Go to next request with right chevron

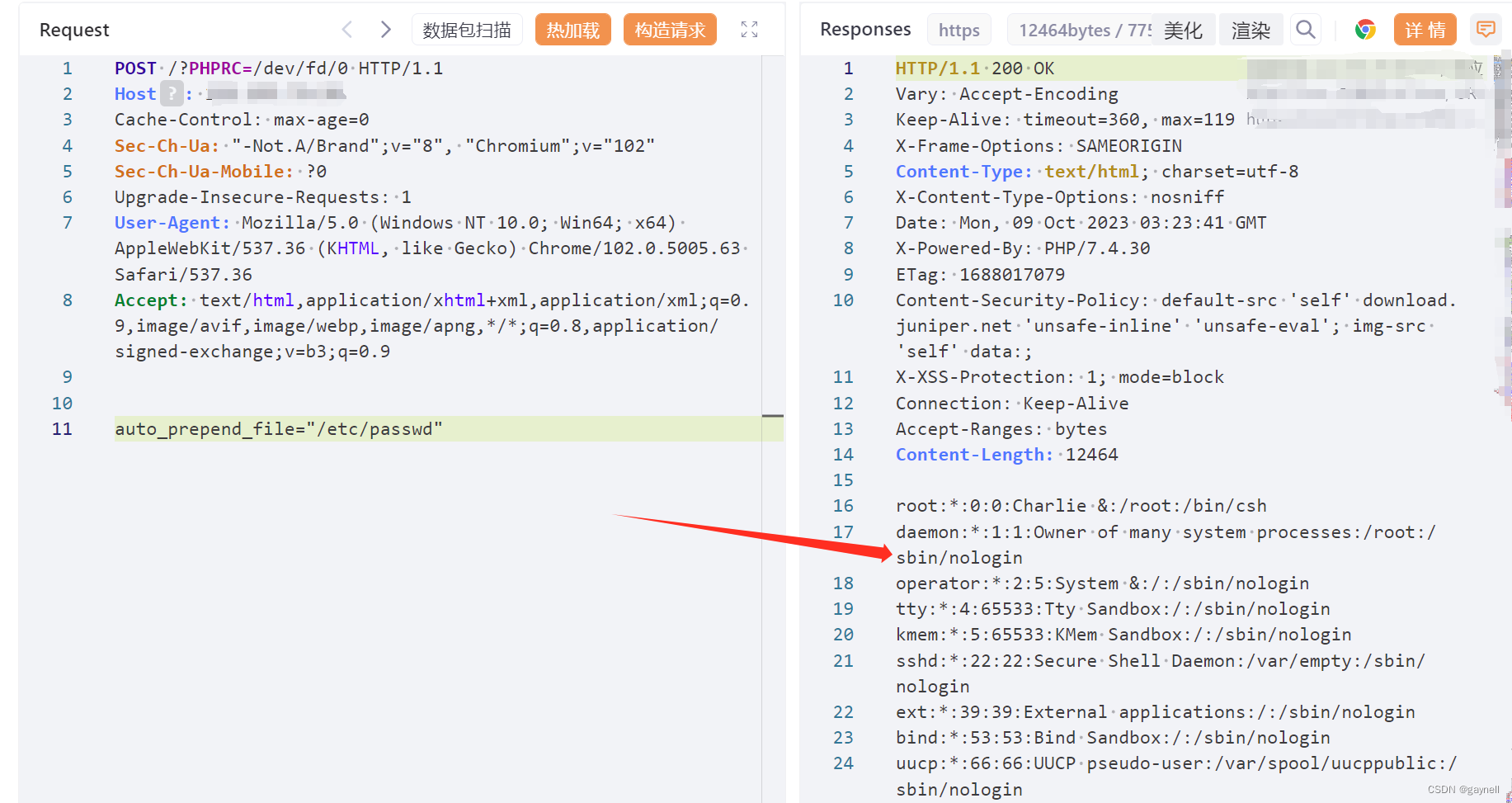(385, 30)
